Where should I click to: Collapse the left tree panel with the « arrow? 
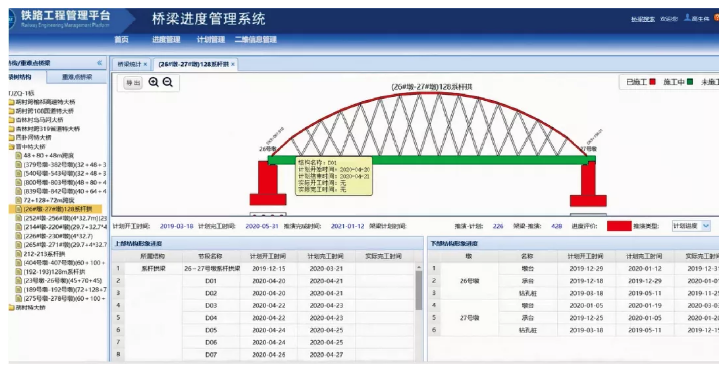(x=99, y=63)
